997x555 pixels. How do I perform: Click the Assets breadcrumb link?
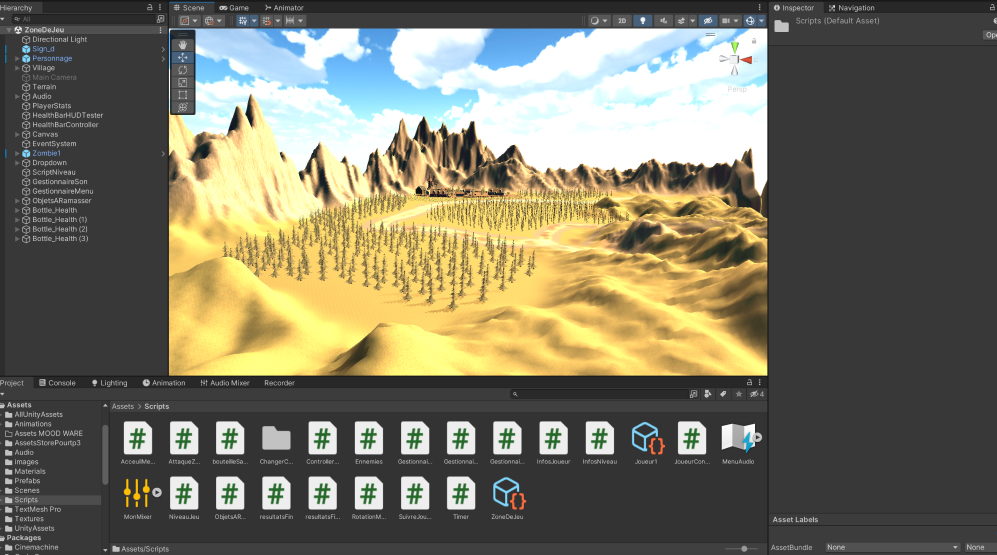(x=123, y=407)
